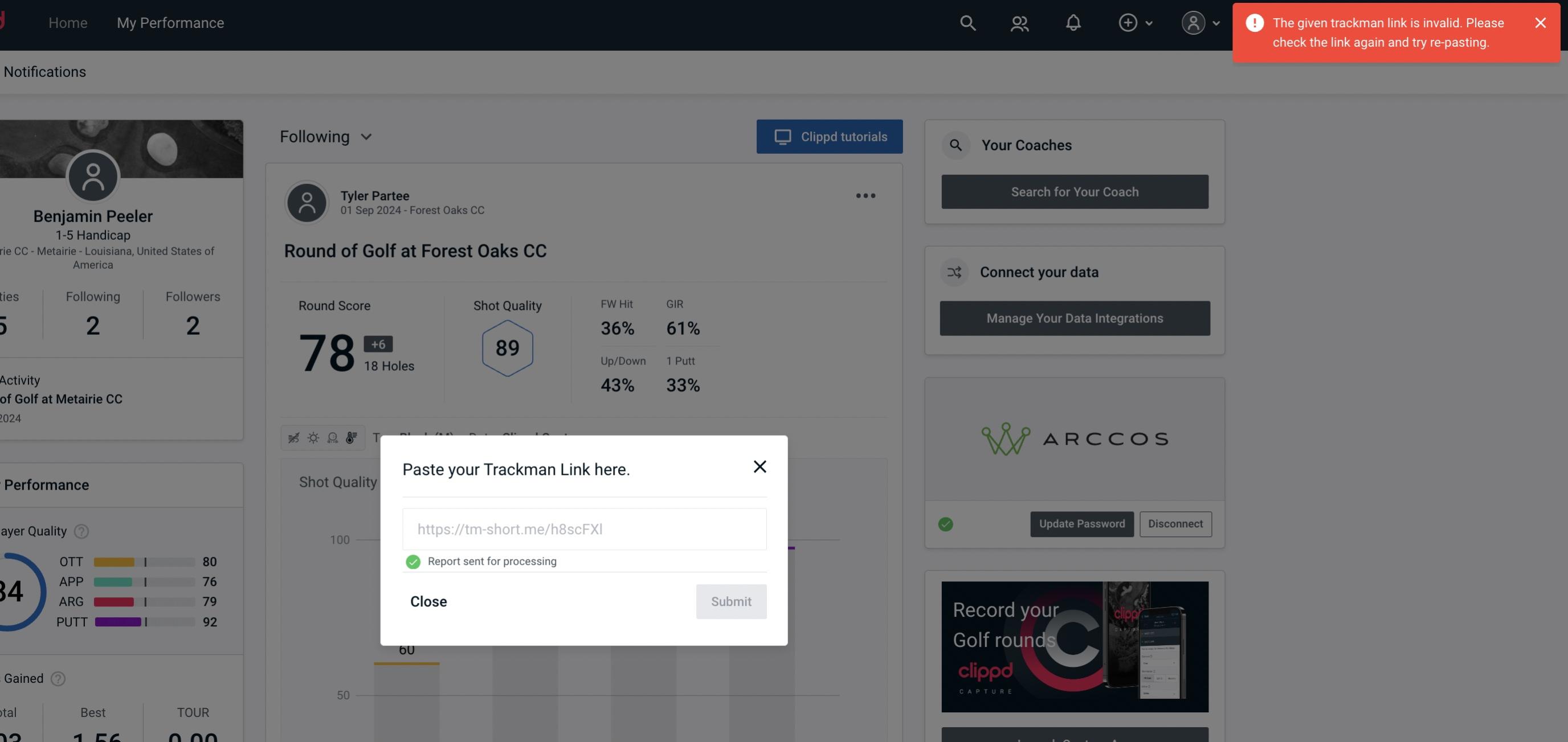
Task: Click the user profile avatar icon
Action: click(x=1193, y=22)
